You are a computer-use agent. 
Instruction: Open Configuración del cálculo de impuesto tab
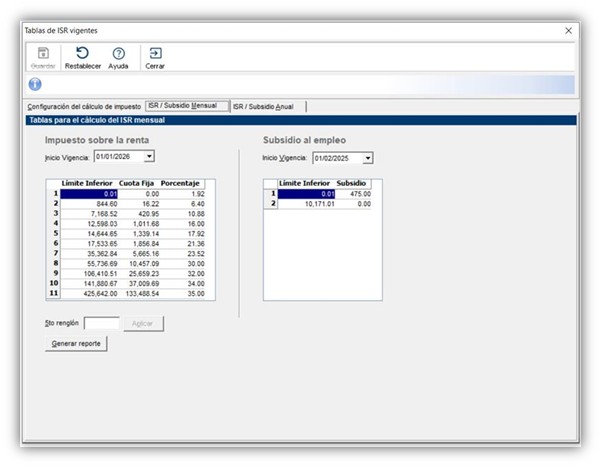pos(83,106)
